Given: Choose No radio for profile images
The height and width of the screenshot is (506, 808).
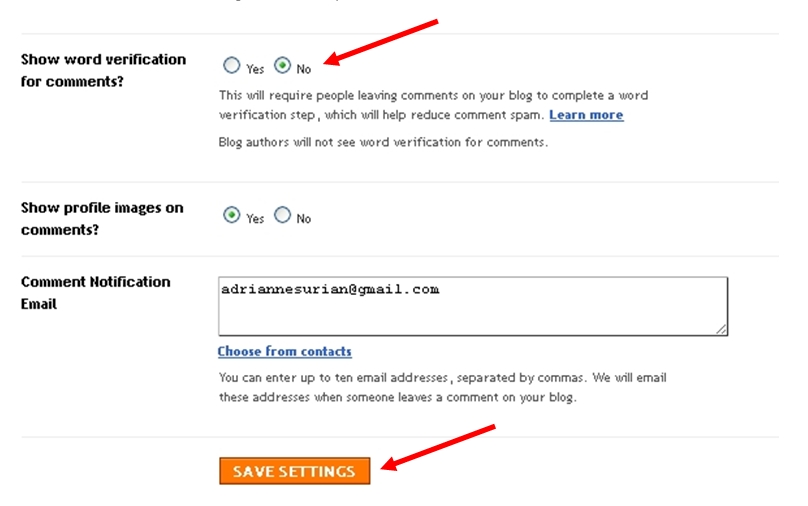Looking at the screenshot, I should click(283, 215).
